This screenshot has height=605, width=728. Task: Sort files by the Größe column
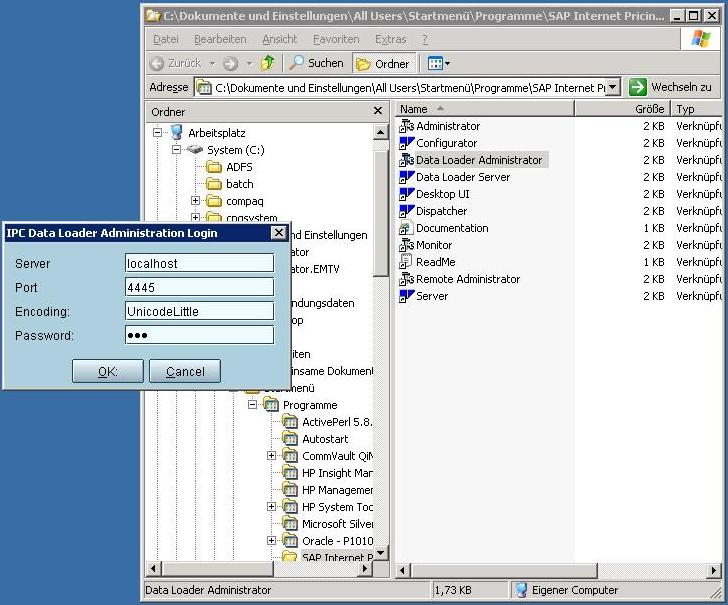coord(623,109)
